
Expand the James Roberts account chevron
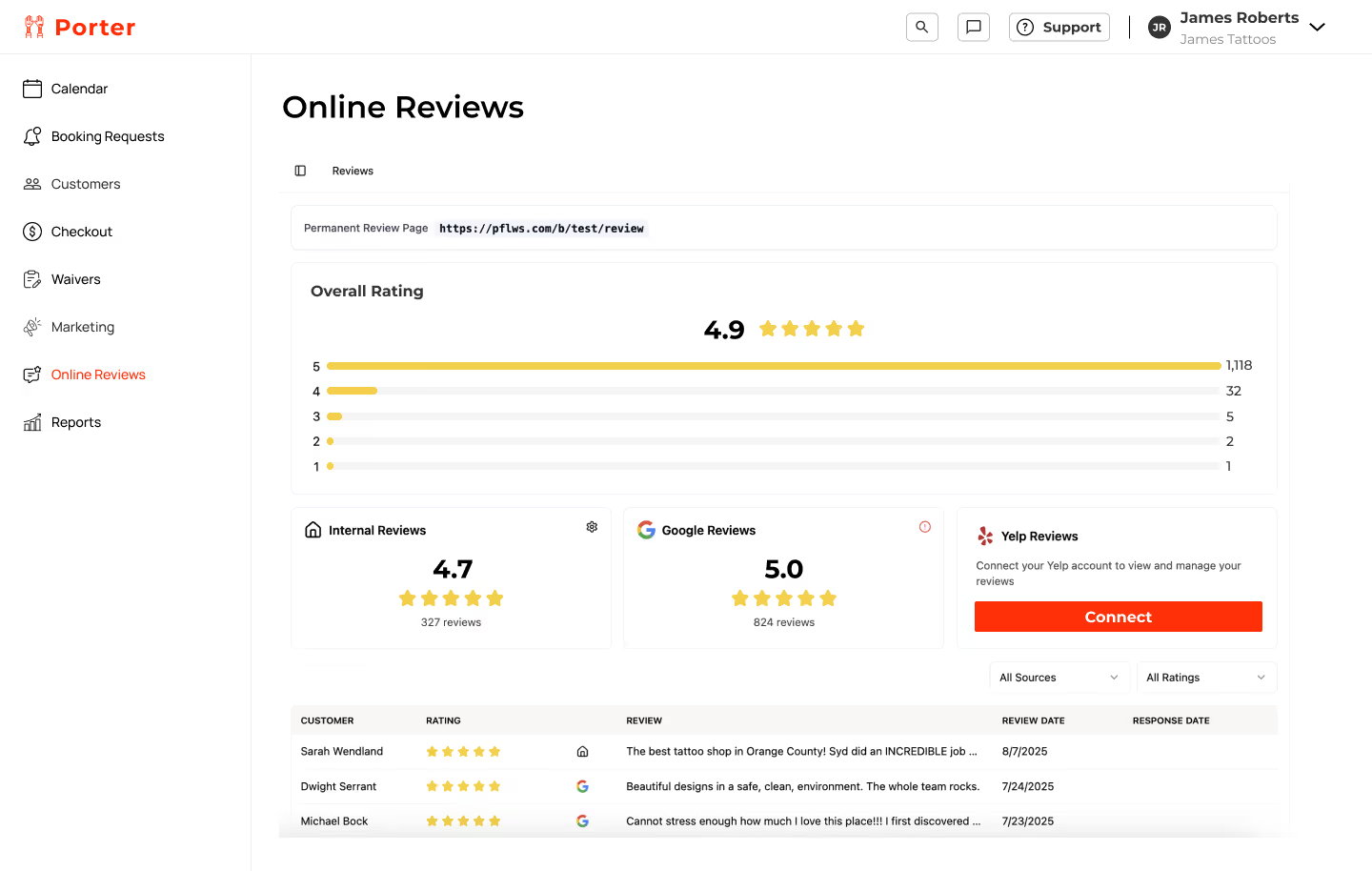(1318, 27)
